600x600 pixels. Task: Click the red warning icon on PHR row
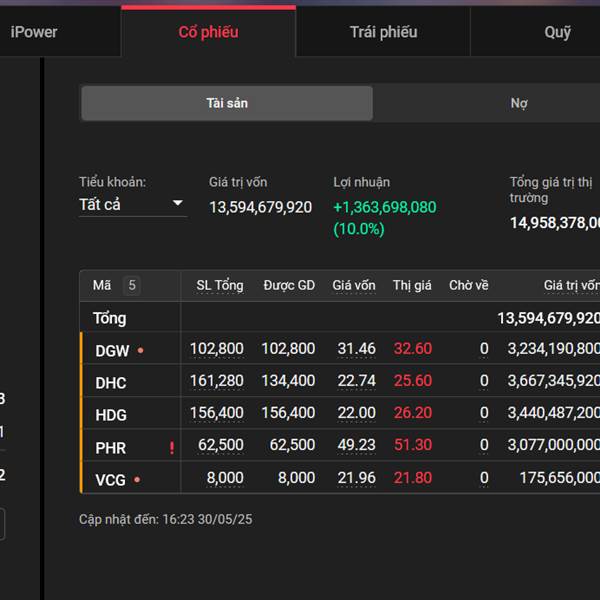pyautogui.click(x=172, y=447)
